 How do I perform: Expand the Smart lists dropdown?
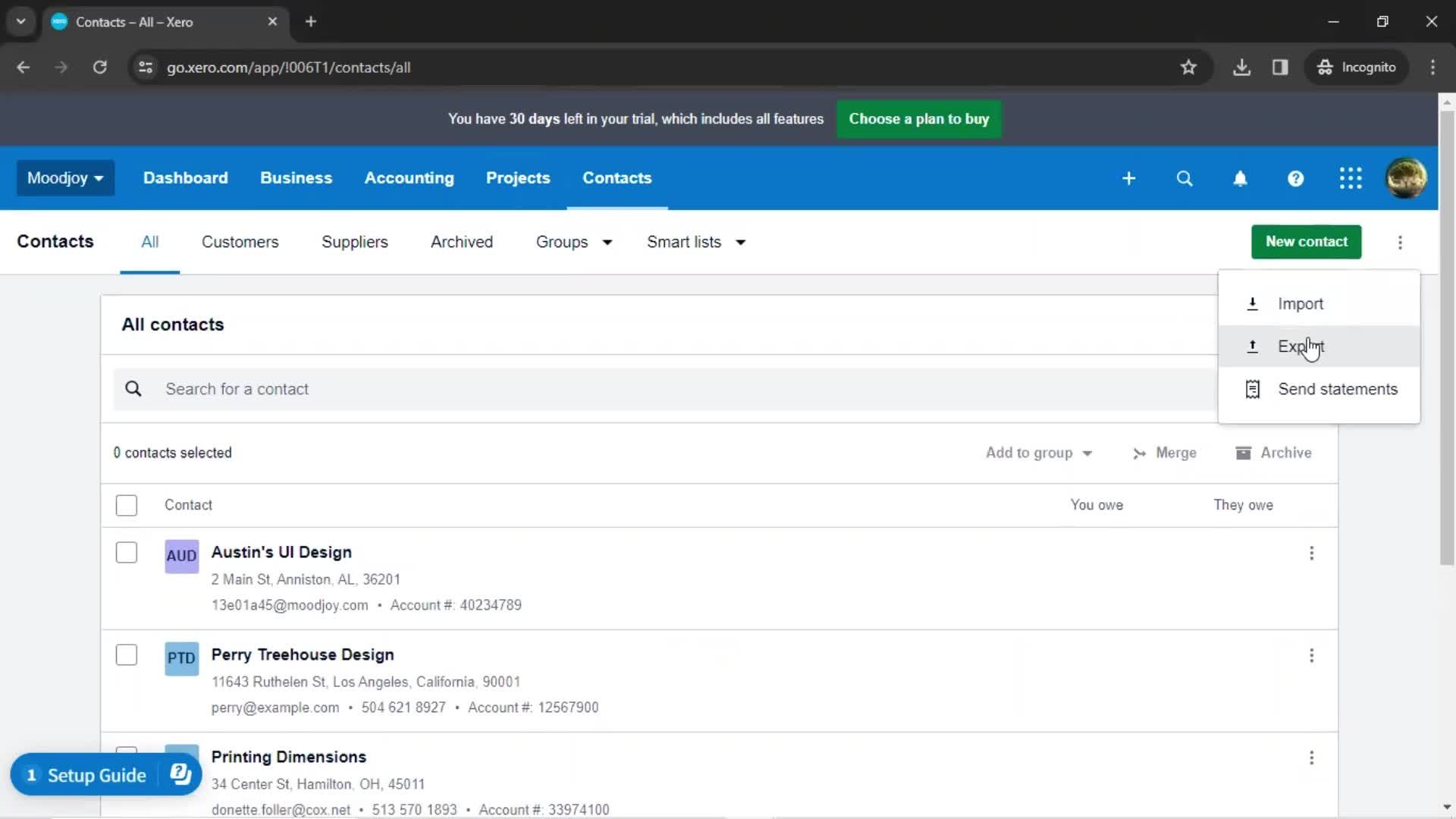pos(696,242)
